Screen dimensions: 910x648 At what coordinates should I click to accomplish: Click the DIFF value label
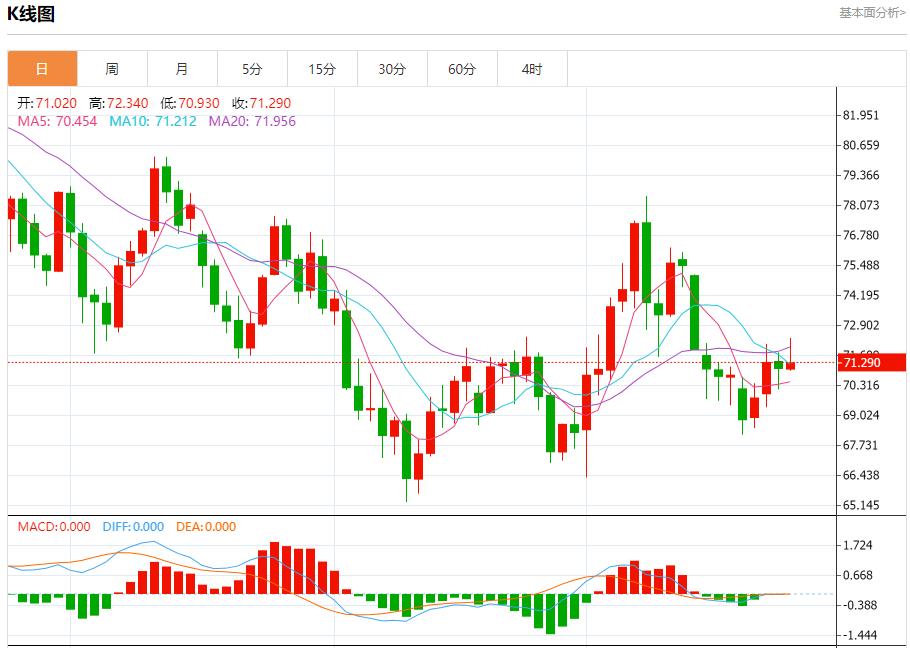[x=131, y=527]
